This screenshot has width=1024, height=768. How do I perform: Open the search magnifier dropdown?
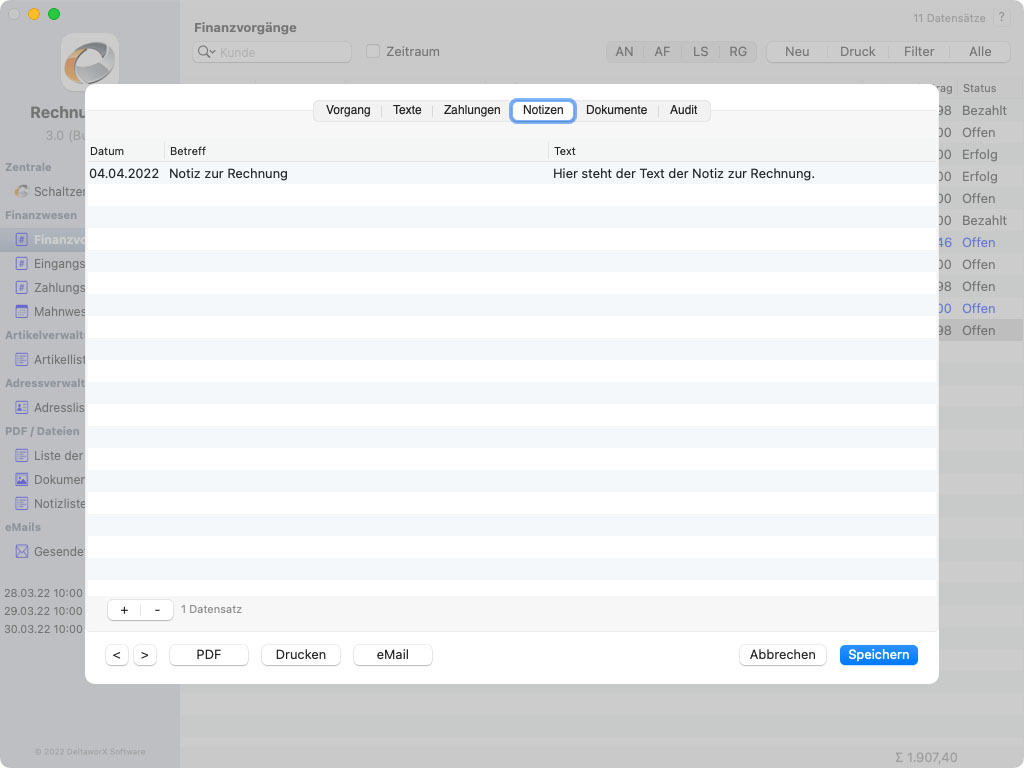tap(206, 52)
